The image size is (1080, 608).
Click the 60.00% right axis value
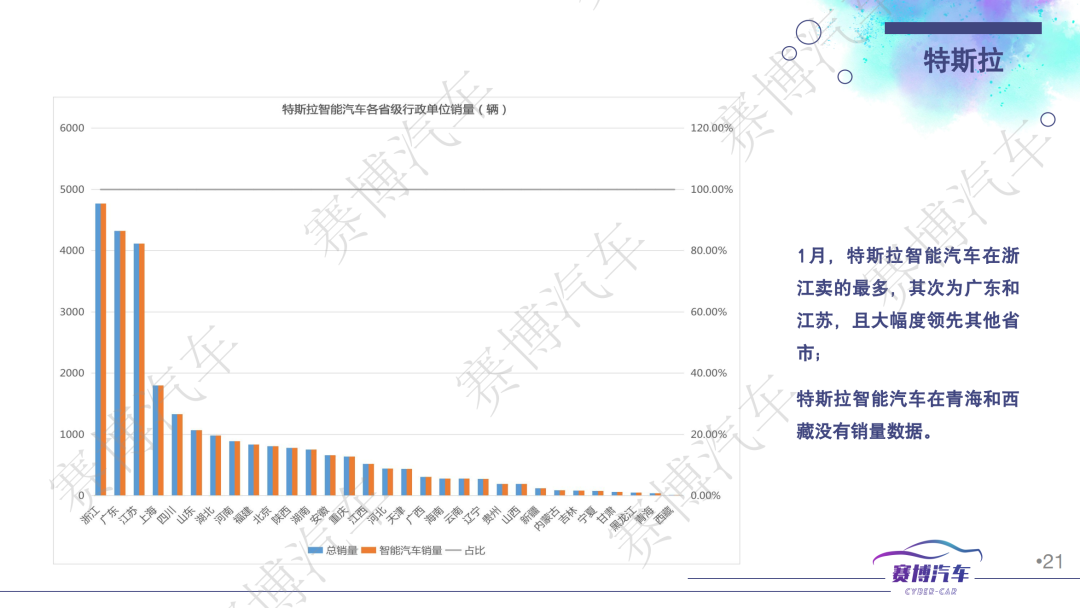tap(709, 312)
